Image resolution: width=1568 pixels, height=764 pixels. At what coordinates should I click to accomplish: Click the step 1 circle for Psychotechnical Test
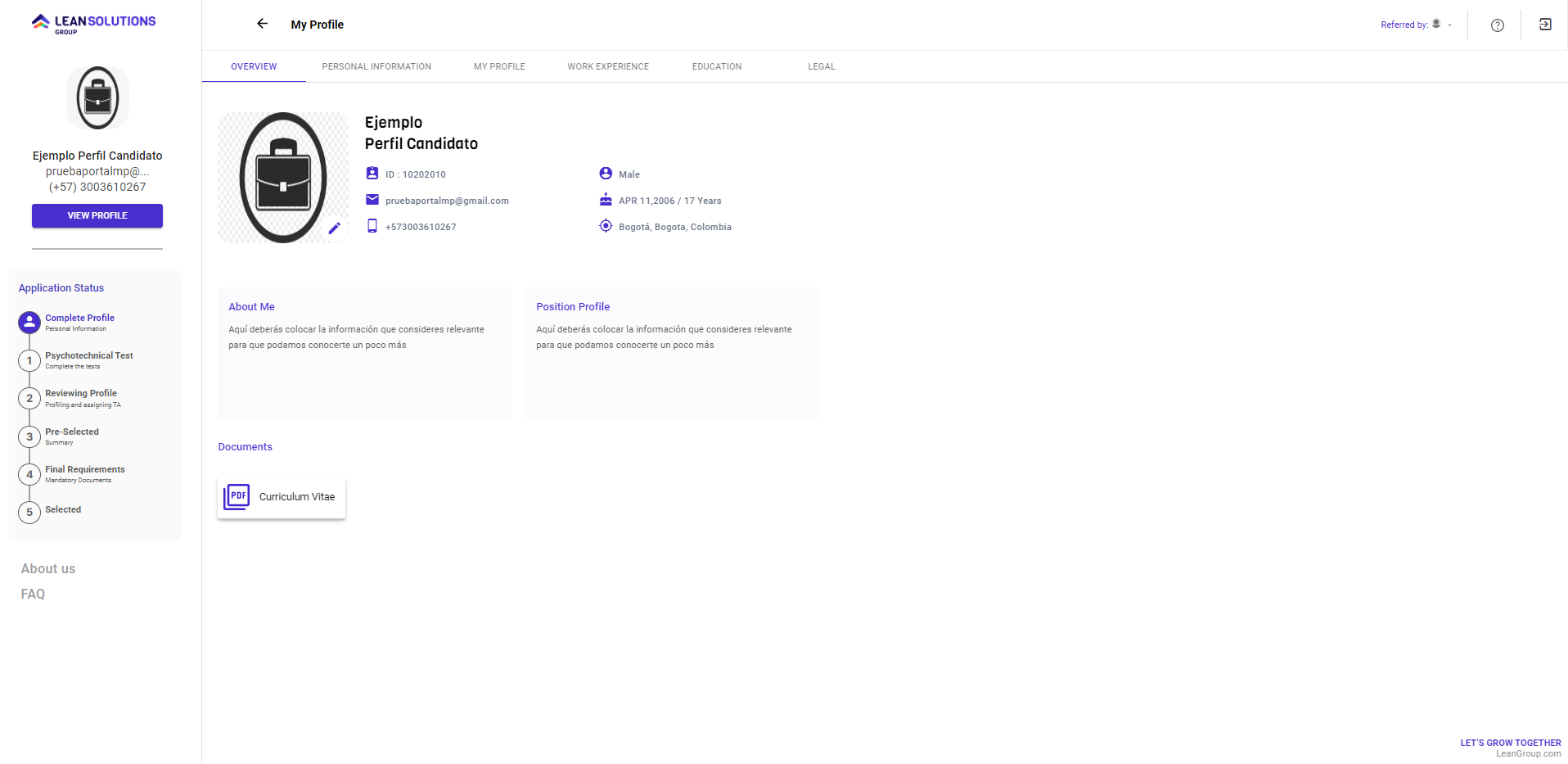click(x=29, y=360)
